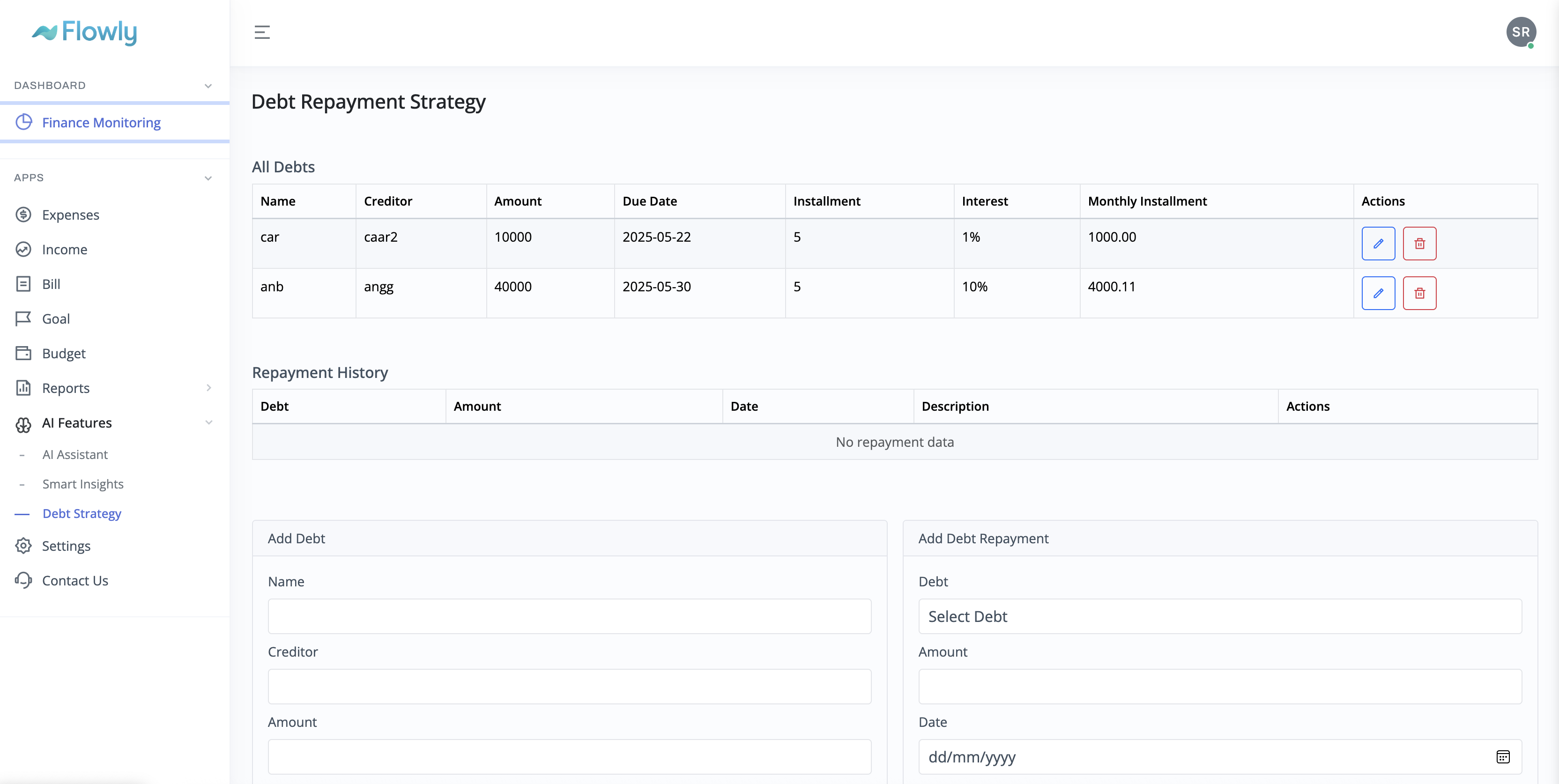This screenshot has height=784, width=1559.
Task: Click the AI Features brain icon
Action: 23,424
